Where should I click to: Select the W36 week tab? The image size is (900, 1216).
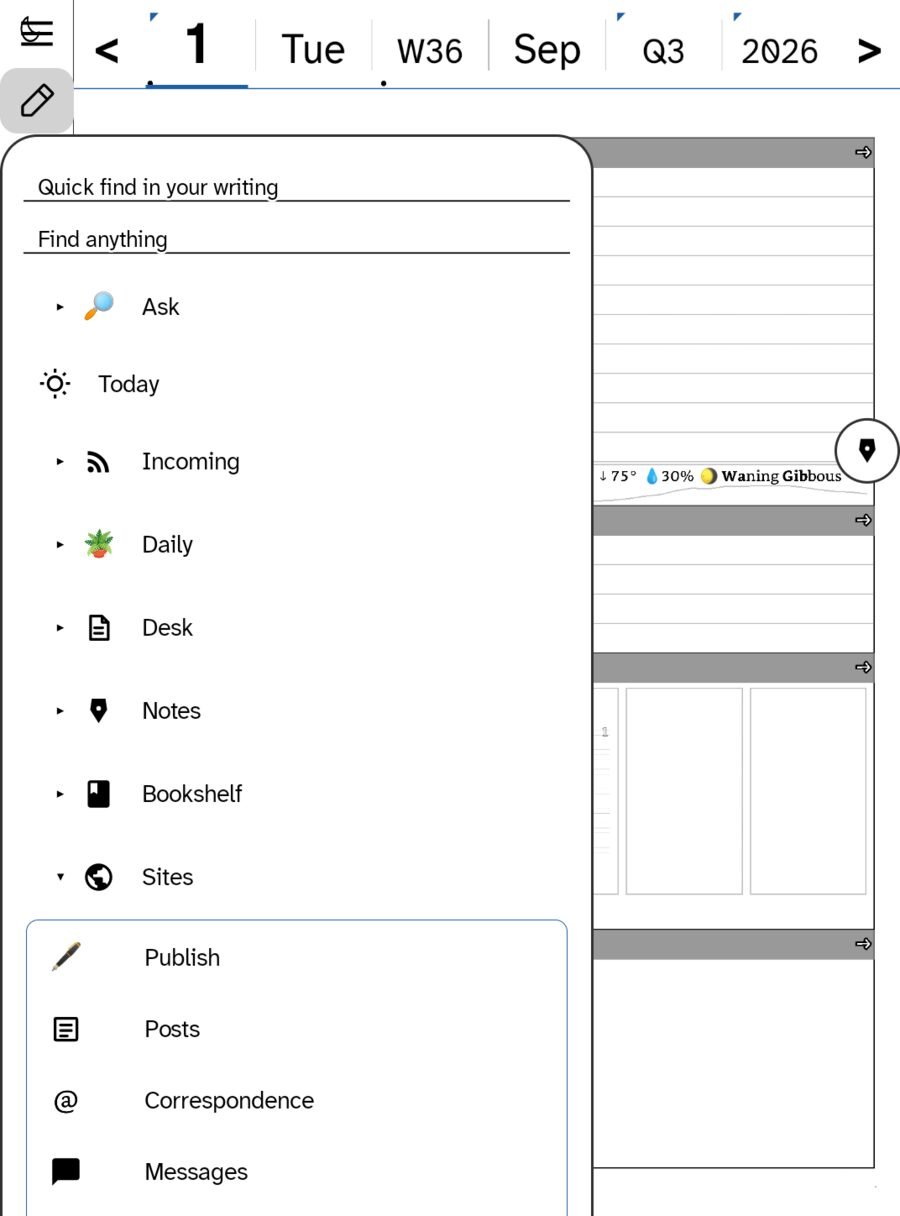[x=430, y=50]
